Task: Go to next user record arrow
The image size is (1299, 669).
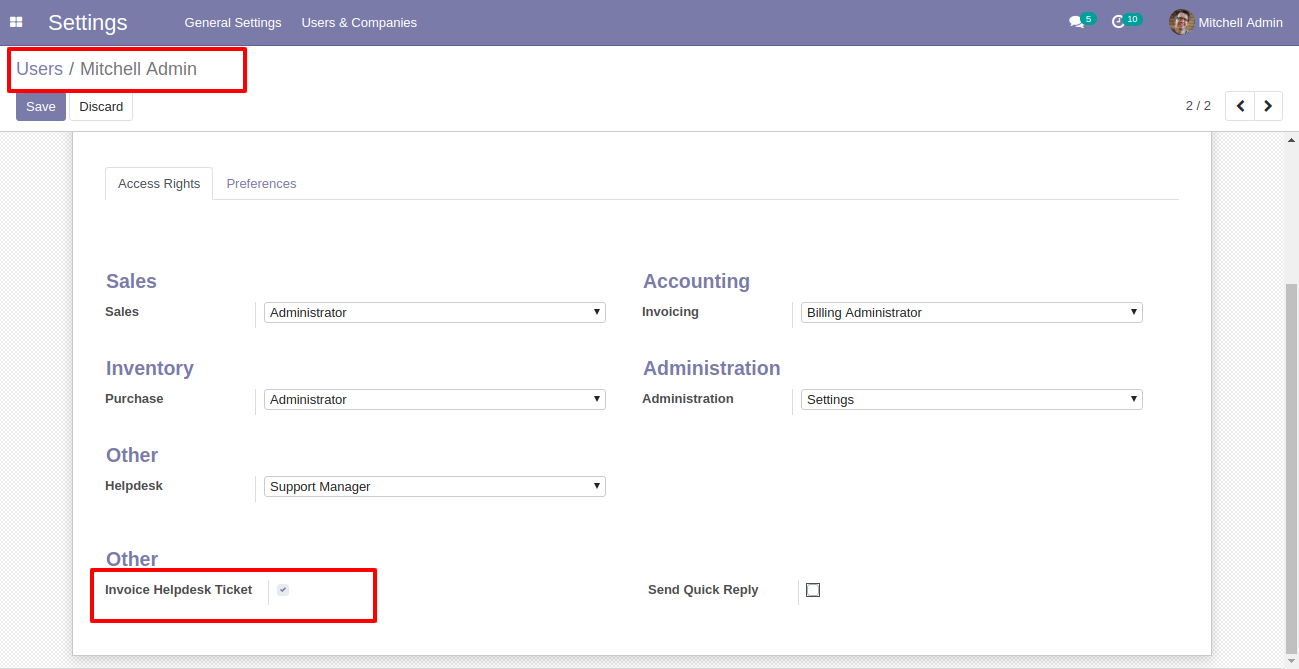Action: point(1268,106)
